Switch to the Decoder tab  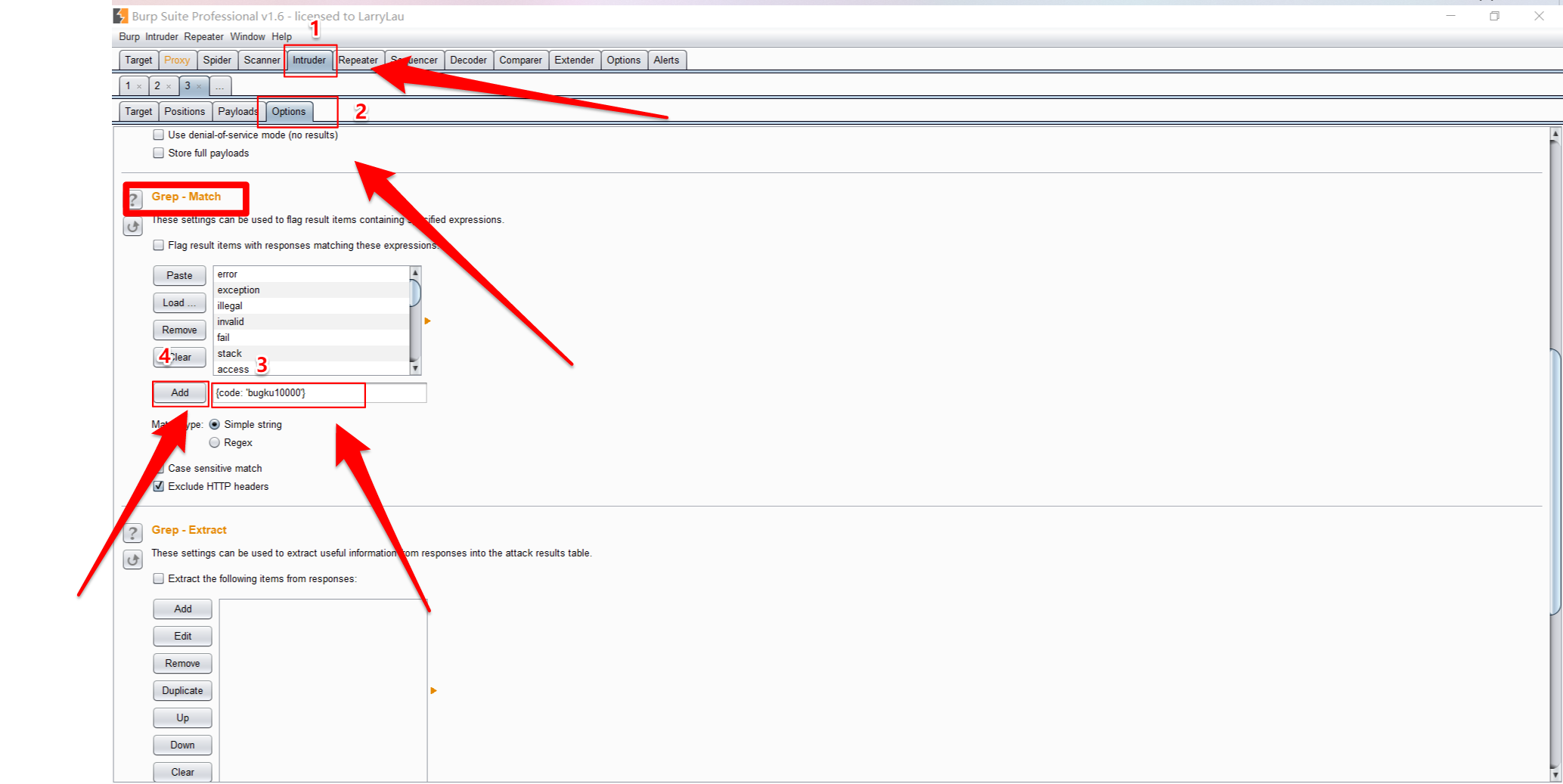(468, 60)
